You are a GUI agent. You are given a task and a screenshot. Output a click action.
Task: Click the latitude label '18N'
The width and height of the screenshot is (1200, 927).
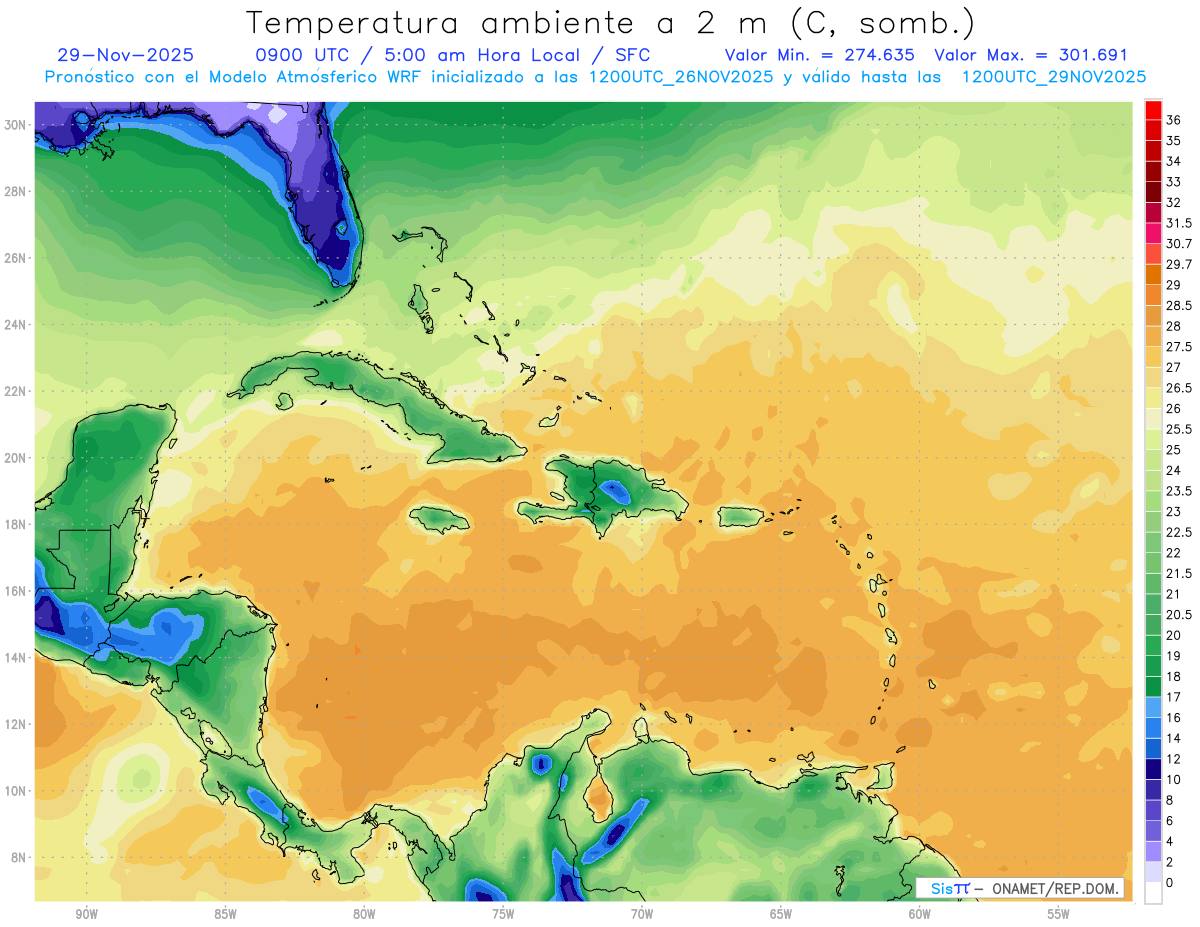[x=17, y=524]
